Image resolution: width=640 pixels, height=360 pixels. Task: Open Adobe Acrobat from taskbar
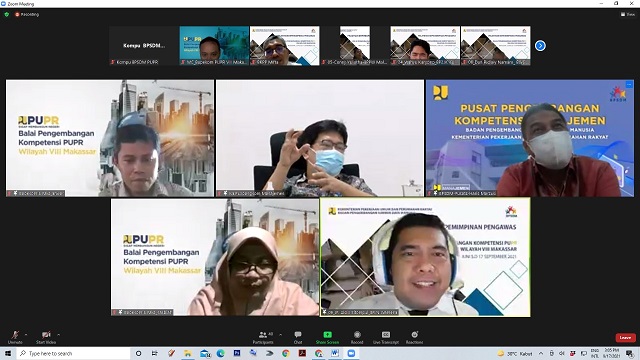point(302,353)
